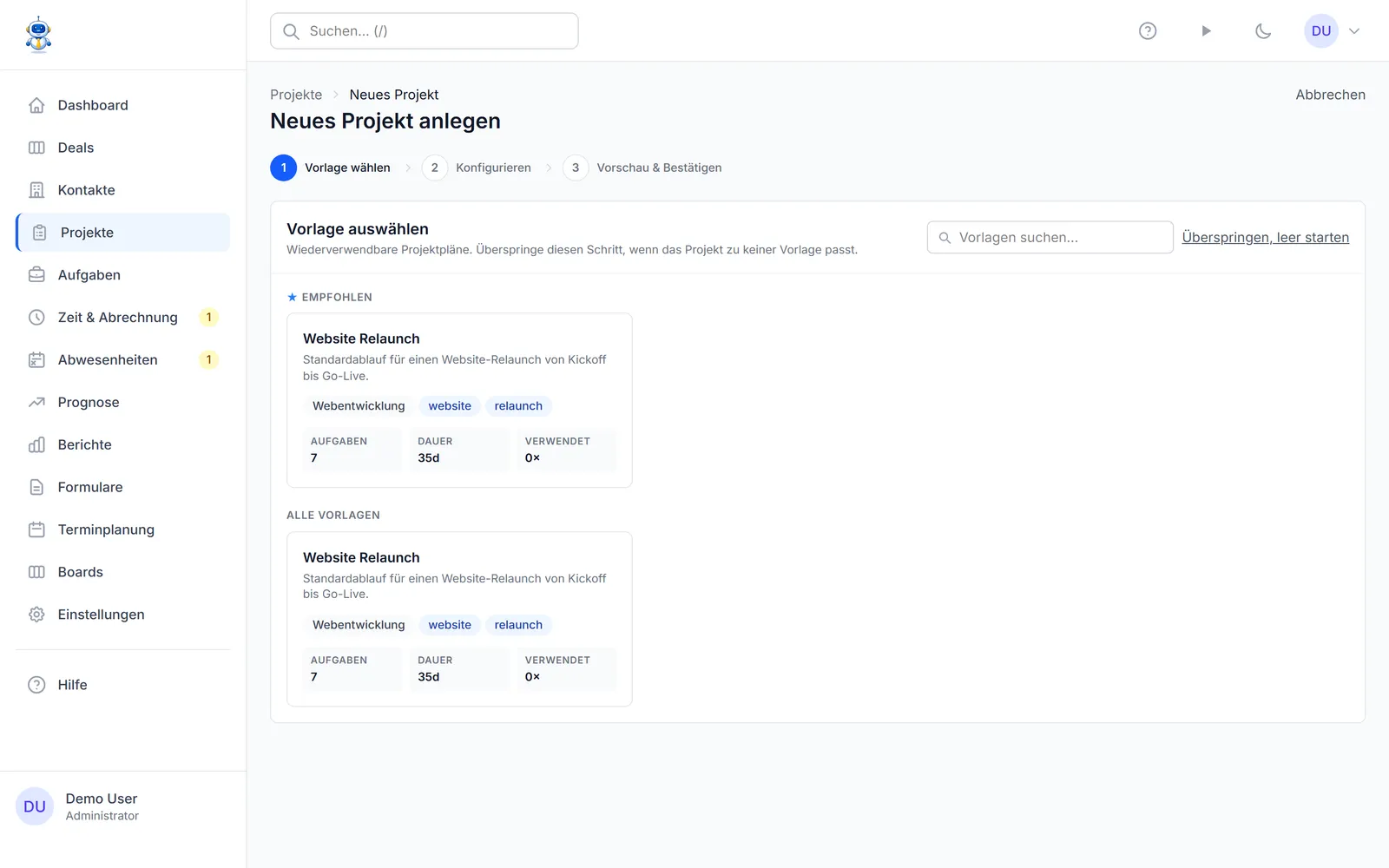Viewport: 1389px width, 868px height.
Task: Click the Zeit & Abrechnung clock icon
Action: tap(36, 318)
